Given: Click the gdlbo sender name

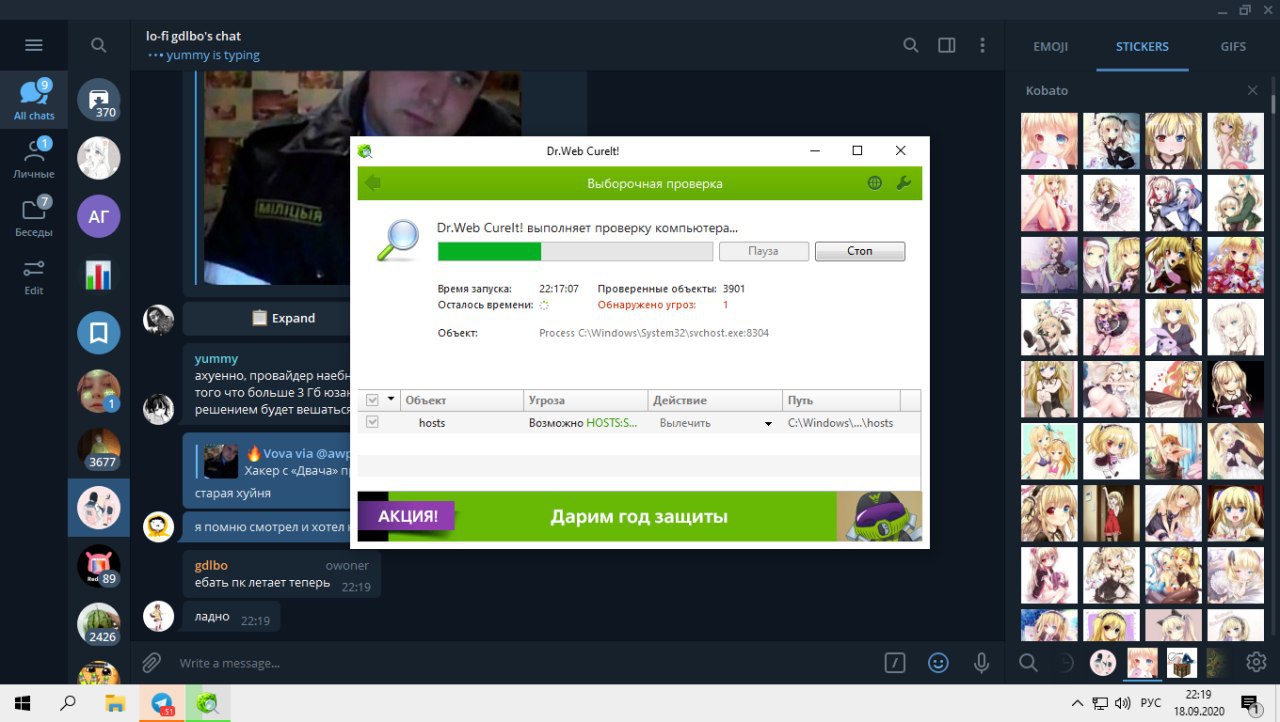Looking at the screenshot, I should pos(211,565).
